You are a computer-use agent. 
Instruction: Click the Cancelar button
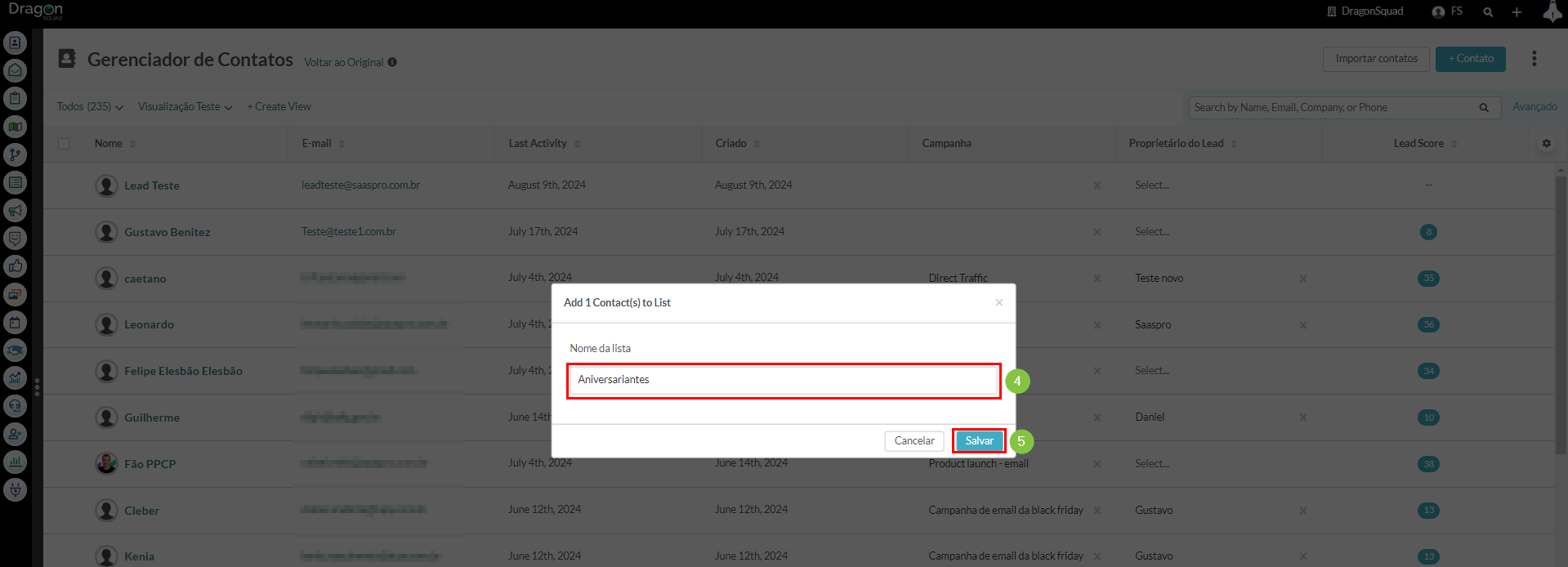coord(914,441)
